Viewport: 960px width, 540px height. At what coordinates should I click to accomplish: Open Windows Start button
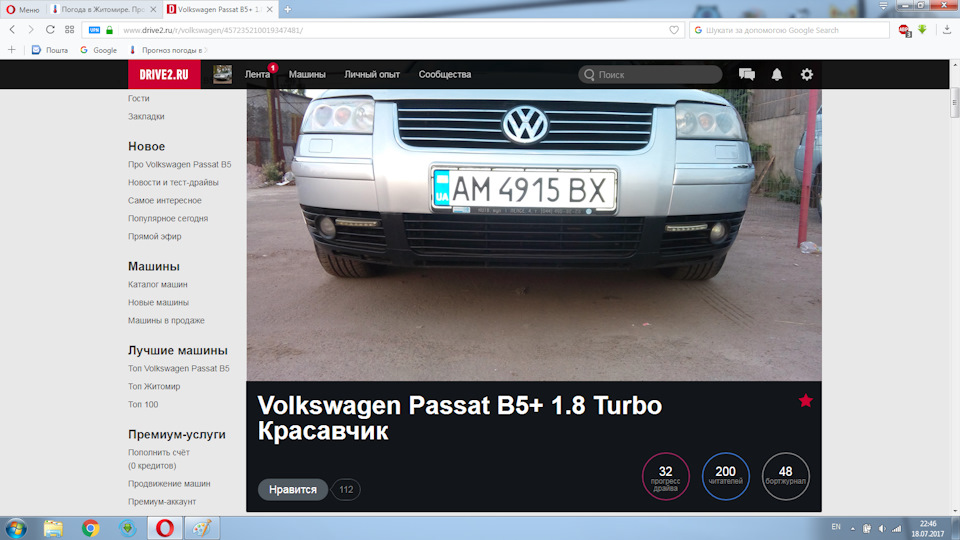[x=16, y=528]
